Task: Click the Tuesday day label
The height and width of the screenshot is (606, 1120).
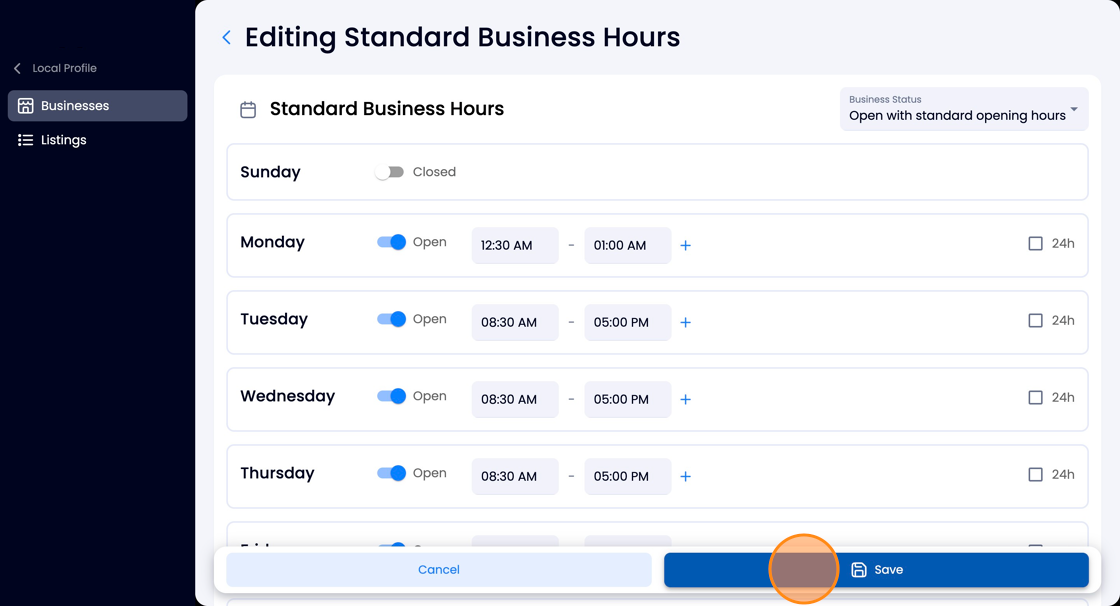Action: click(x=274, y=319)
